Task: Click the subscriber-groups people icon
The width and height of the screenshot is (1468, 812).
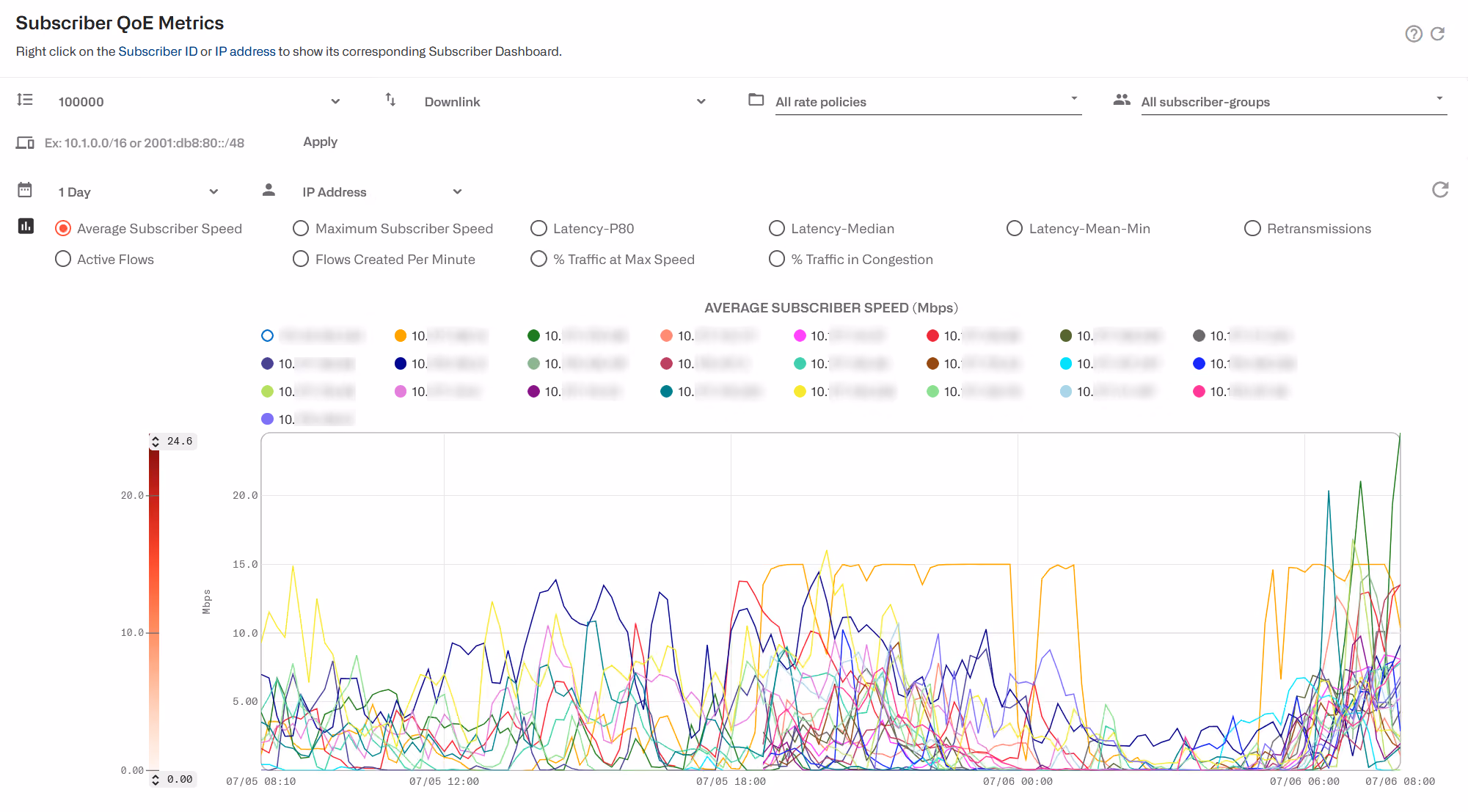Action: (x=1121, y=100)
